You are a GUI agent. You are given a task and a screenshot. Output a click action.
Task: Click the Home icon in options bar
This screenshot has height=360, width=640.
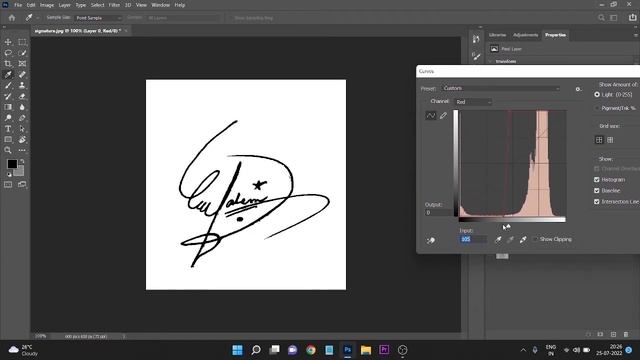12,18
